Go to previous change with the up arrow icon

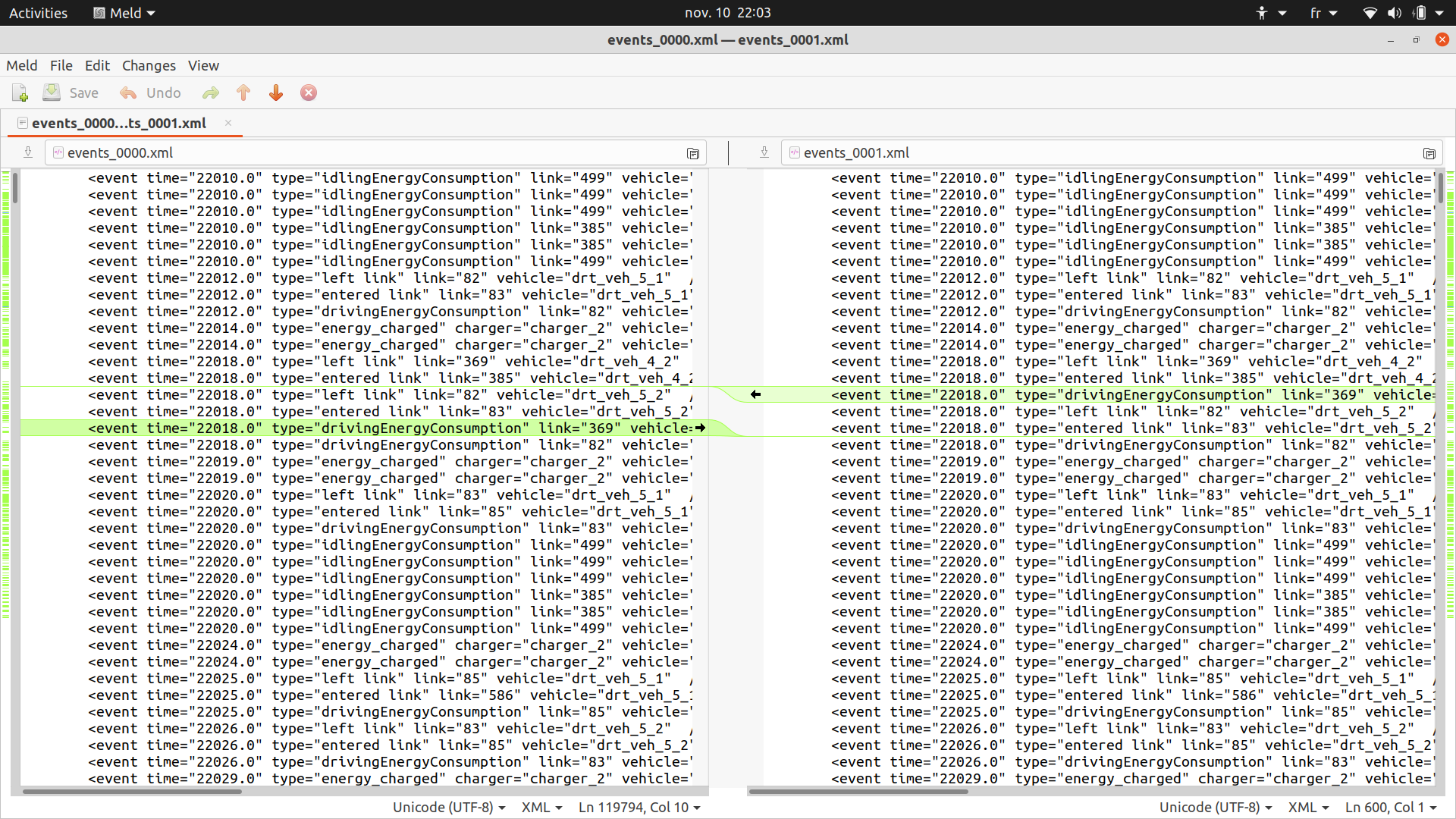pos(243,92)
